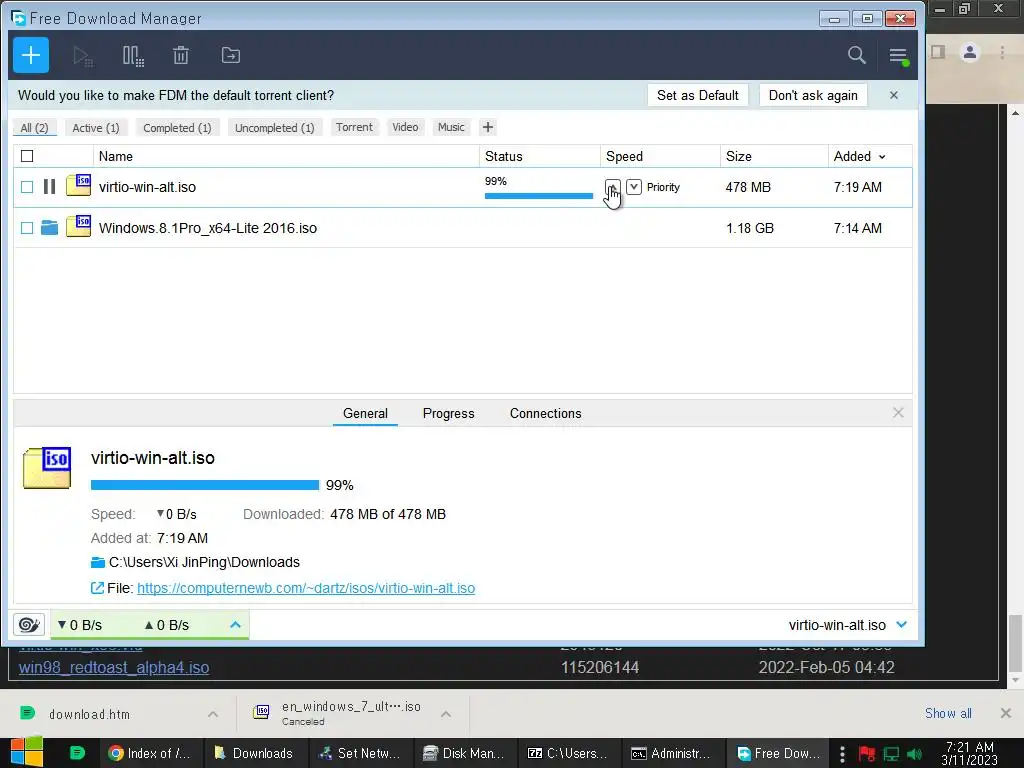Open Administrator command prompt taskbar item
1024x768 pixels.
[x=671, y=753]
